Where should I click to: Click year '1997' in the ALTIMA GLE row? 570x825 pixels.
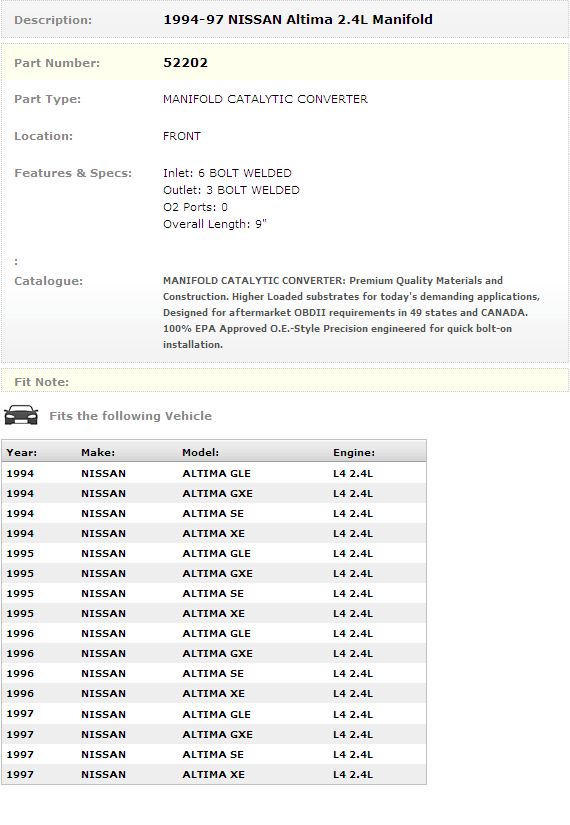click(20, 714)
